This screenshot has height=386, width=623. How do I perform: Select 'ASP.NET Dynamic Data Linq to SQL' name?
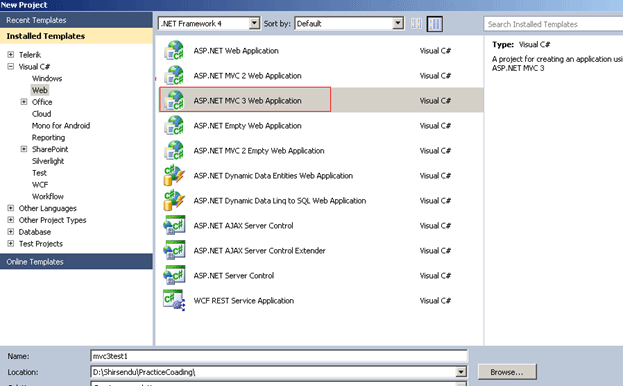(280, 201)
